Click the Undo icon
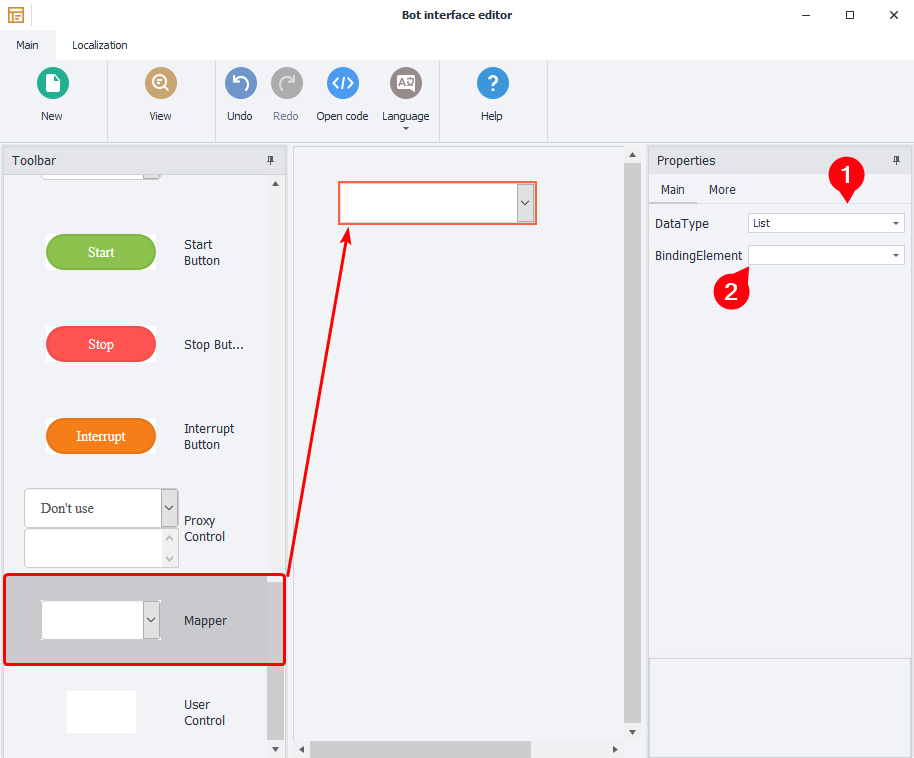 click(240, 83)
